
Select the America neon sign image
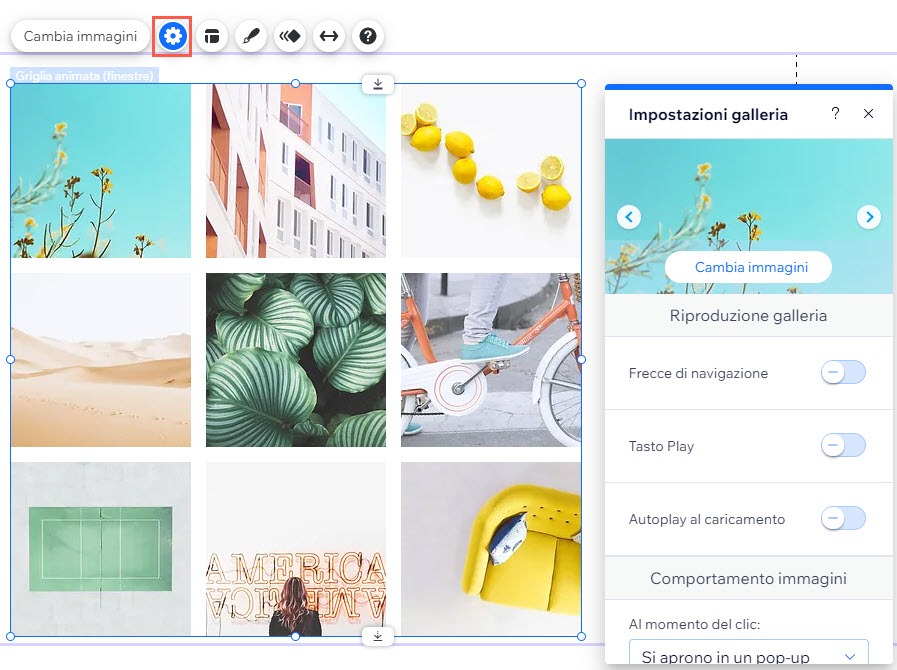(296, 549)
